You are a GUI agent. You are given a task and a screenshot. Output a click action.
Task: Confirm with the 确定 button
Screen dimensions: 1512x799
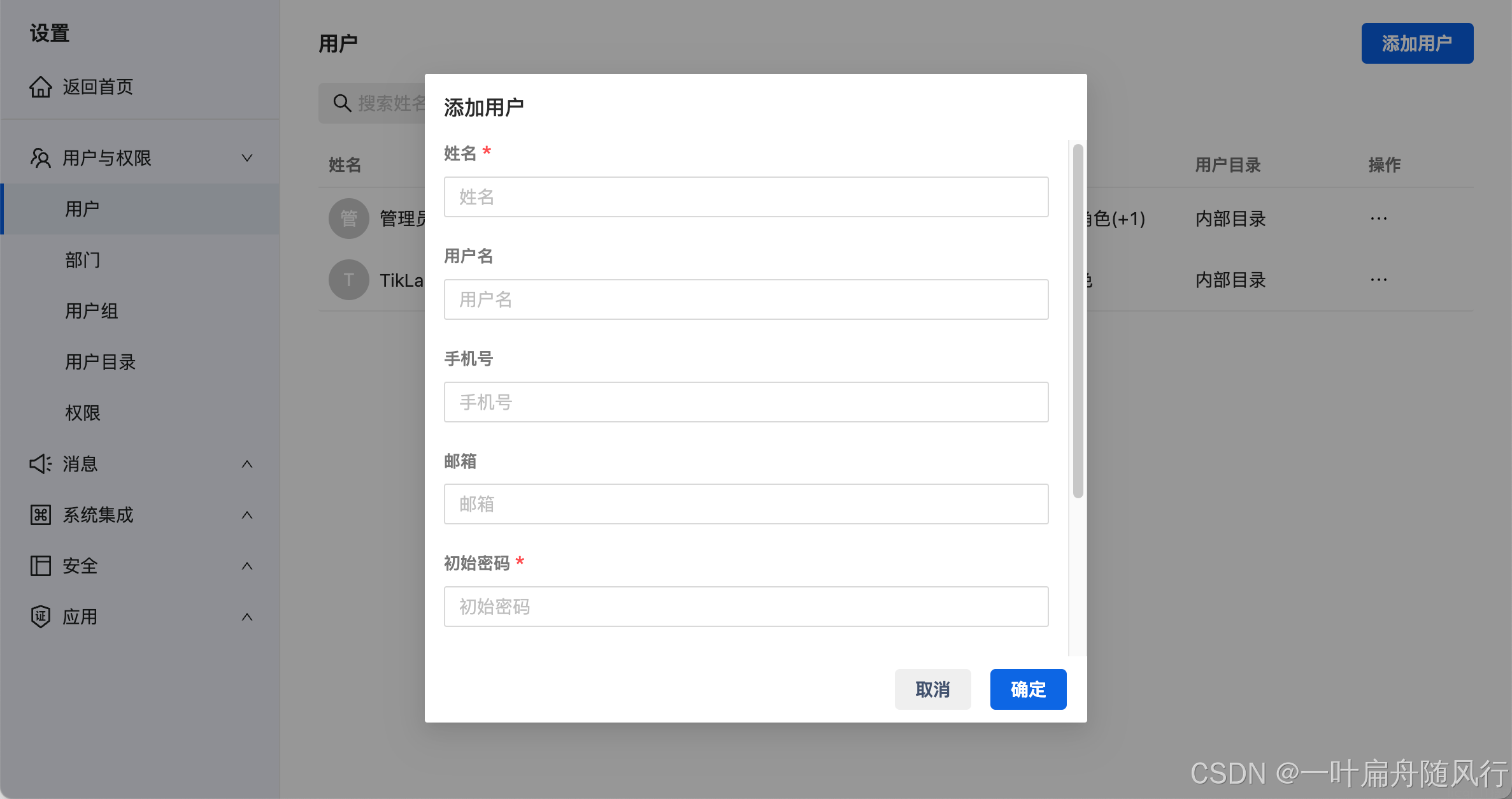click(x=1028, y=689)
